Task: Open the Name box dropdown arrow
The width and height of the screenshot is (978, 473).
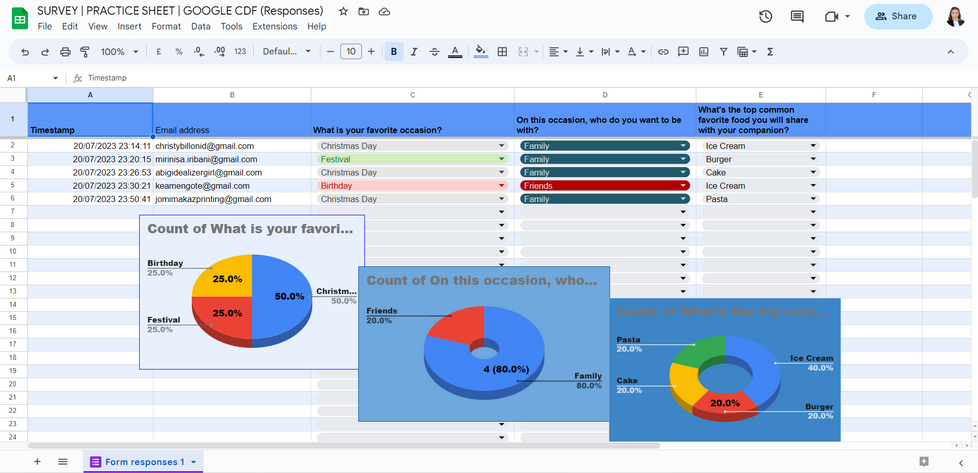Action: click(56, 78)
